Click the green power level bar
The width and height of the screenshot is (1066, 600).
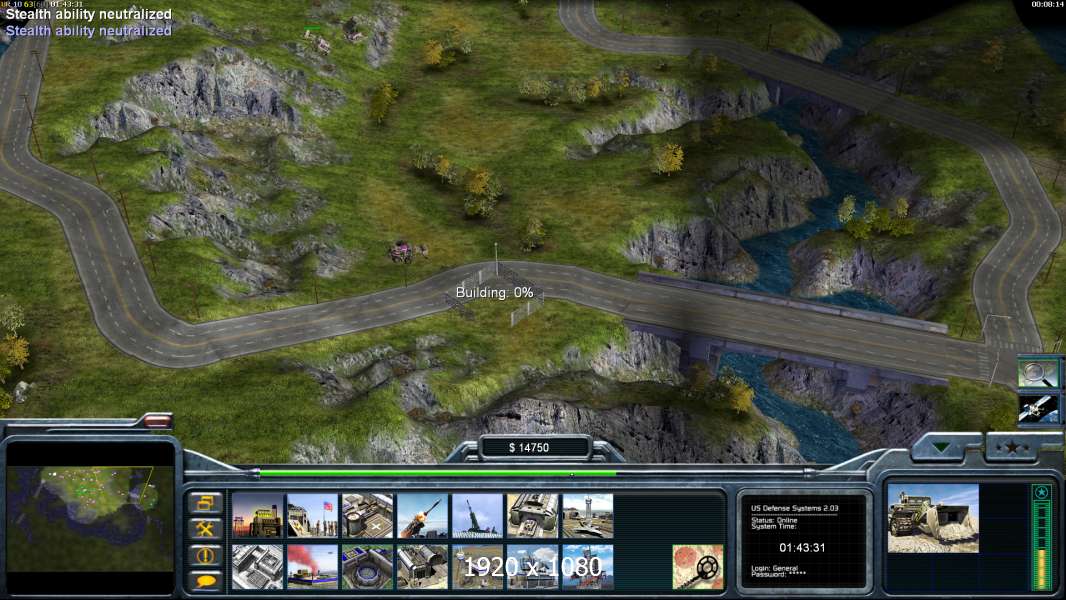coord(438,473)
